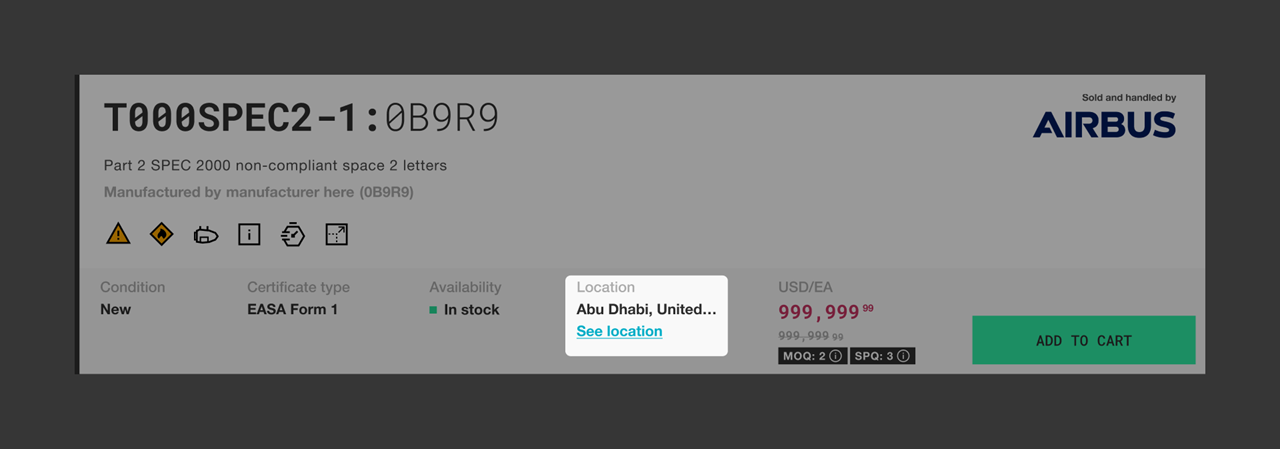The image size is (1280, 449).
Task: Click the part description text
Action: [275, 165]
